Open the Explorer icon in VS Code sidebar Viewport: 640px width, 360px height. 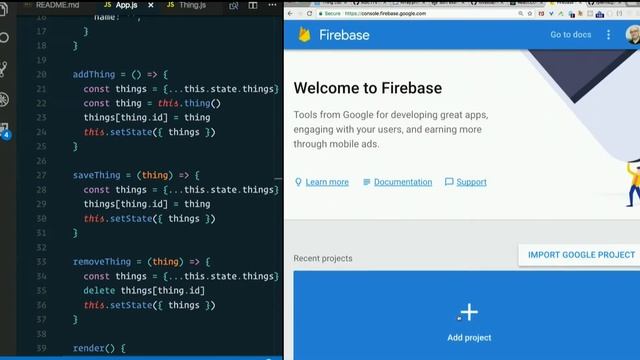click(x=3, y=8)
